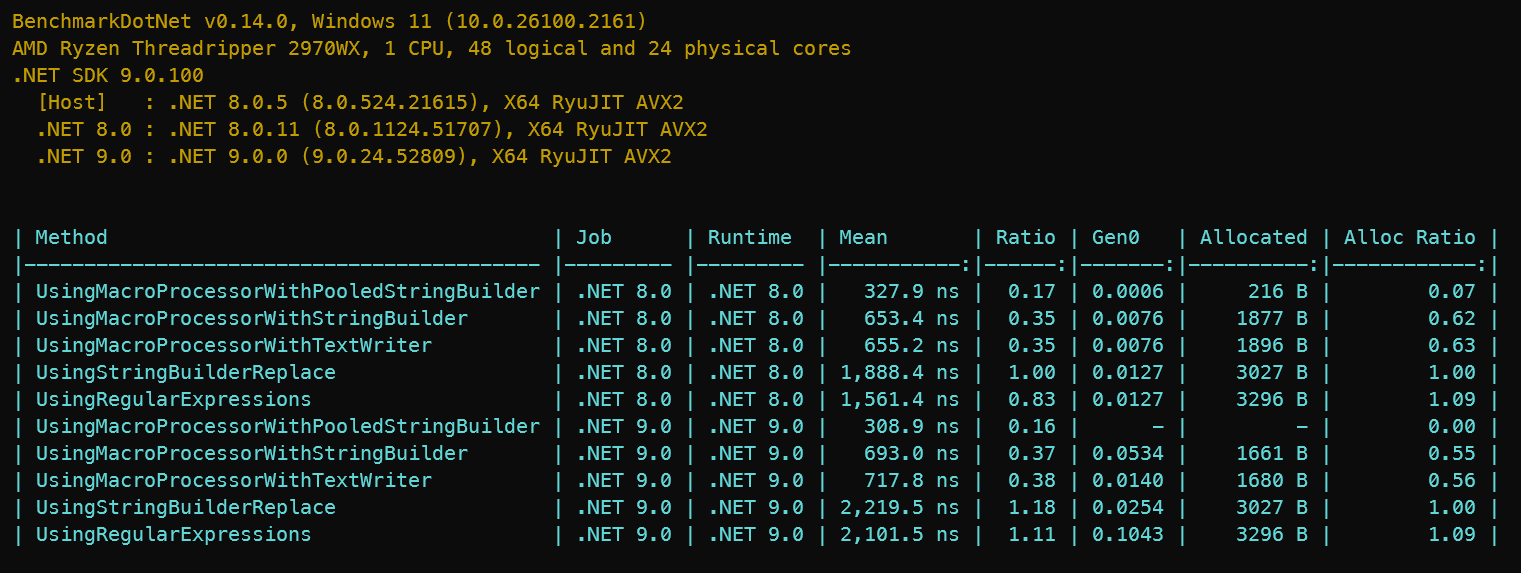This screenshot has height=573, width=1521.
Task: Select the 0.37 ratio value
Action: tap(1032, 453)
